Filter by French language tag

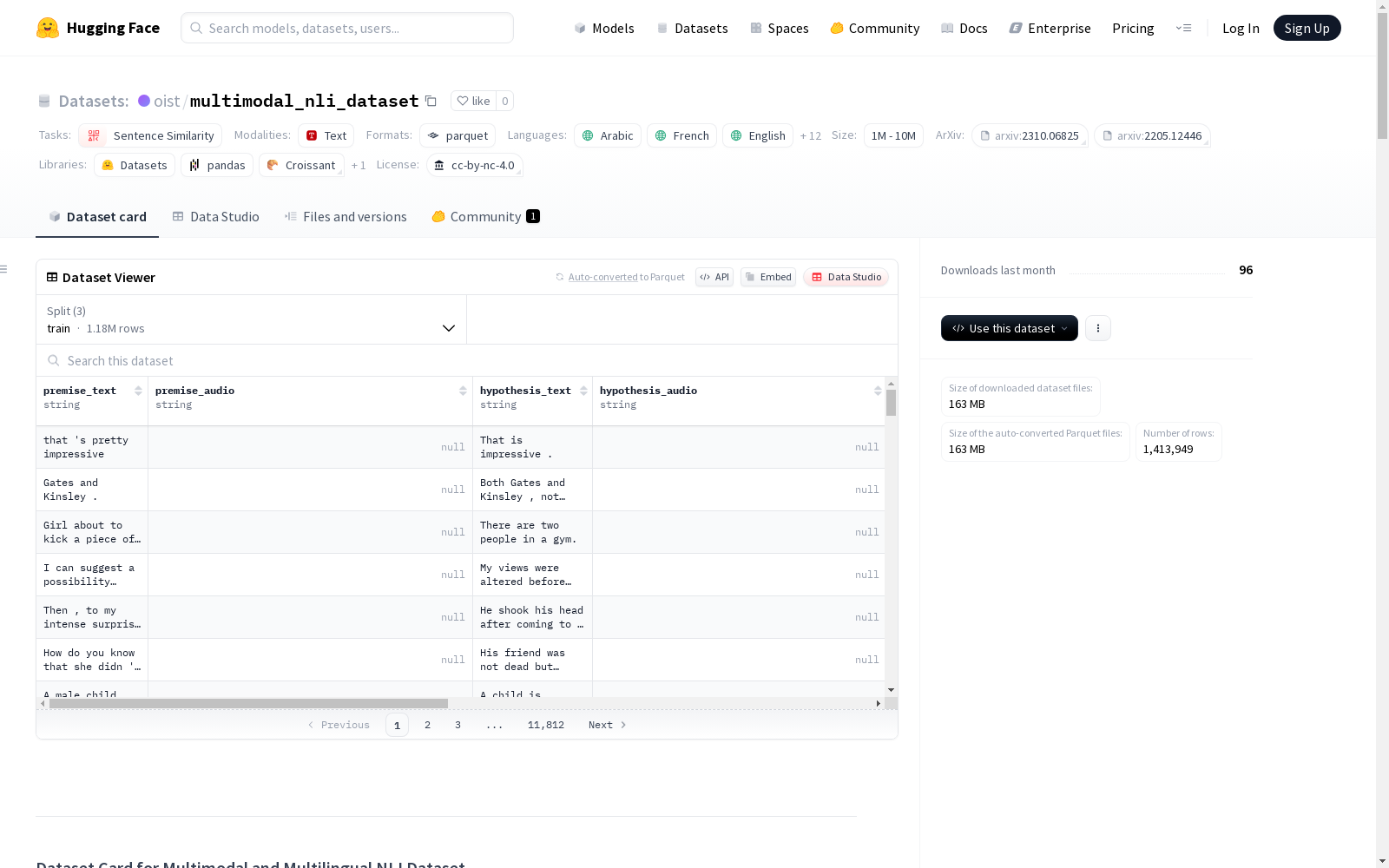click(681, 135)
